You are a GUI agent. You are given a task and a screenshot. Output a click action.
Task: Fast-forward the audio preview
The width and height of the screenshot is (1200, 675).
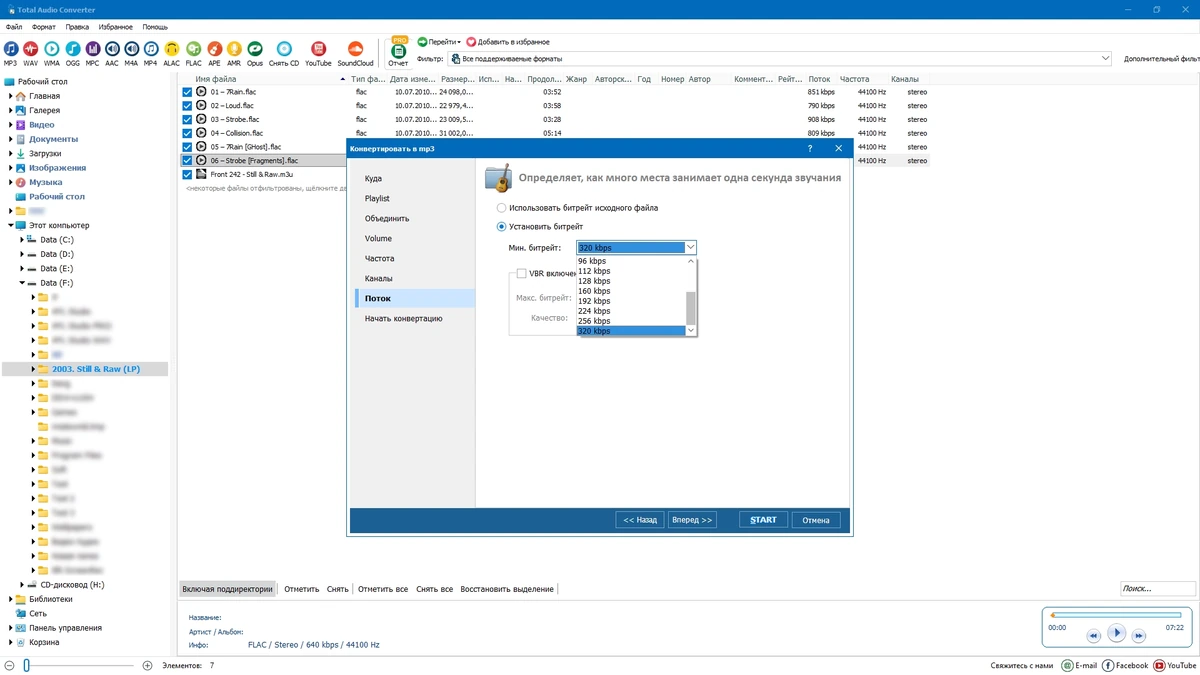(x=1141, y=635)
